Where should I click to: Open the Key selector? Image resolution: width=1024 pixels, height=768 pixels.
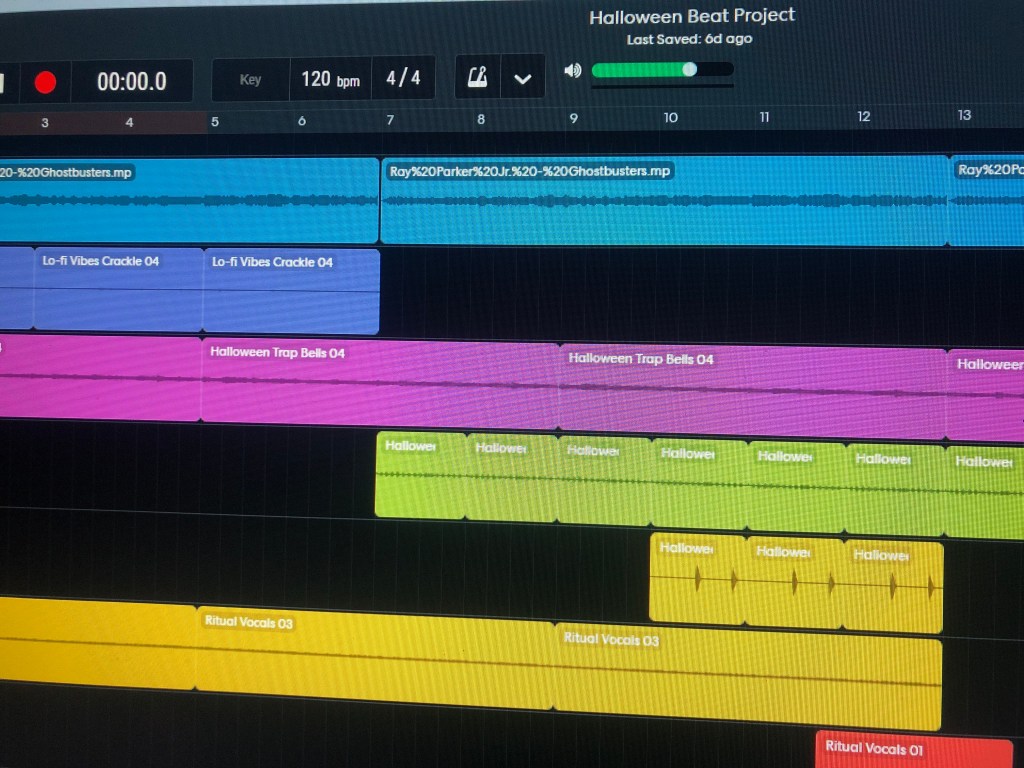click(x=250, y=79)
